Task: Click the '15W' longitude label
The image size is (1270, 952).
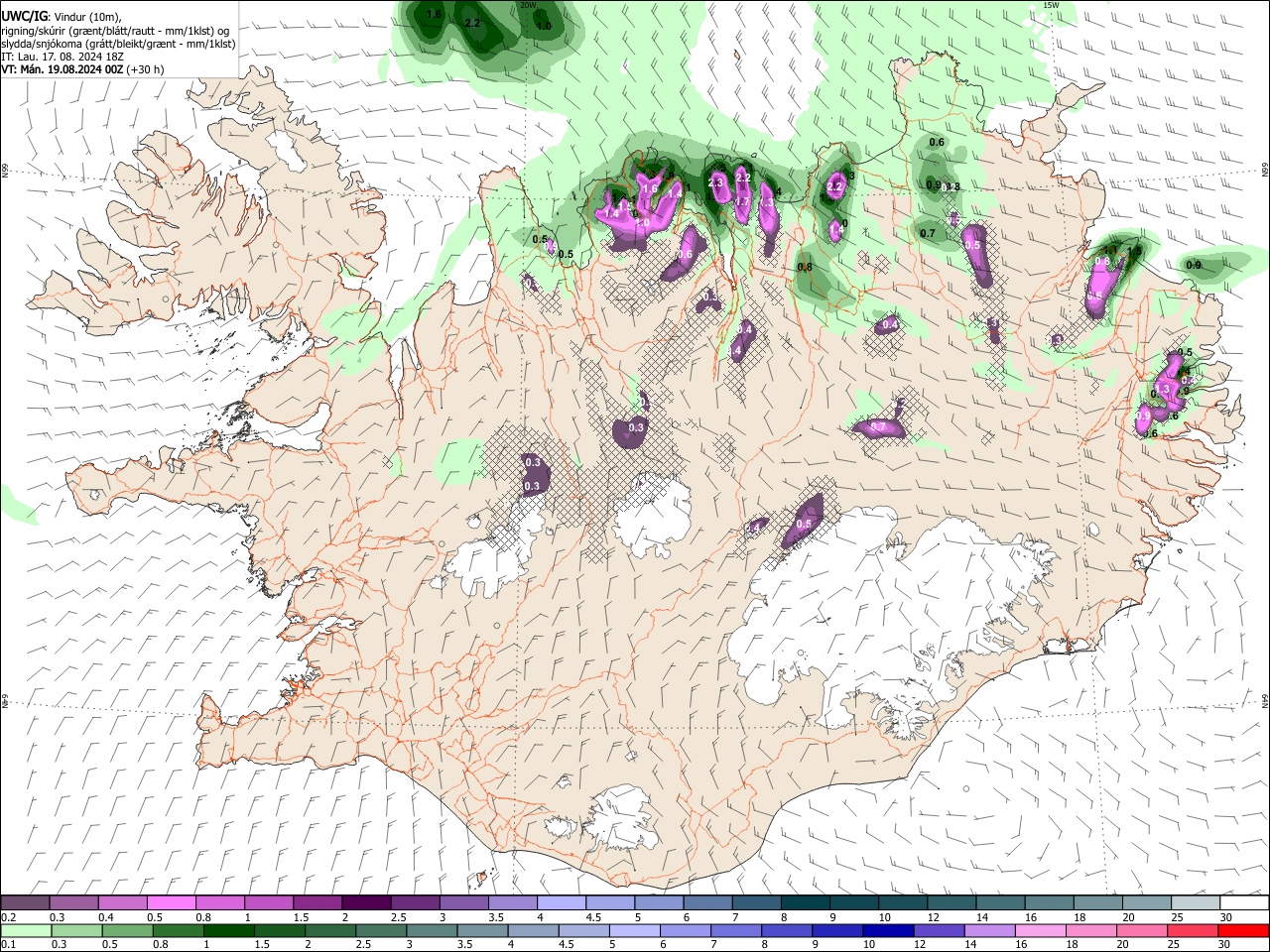Action: pyautogui.click(x=1052, y=5)
